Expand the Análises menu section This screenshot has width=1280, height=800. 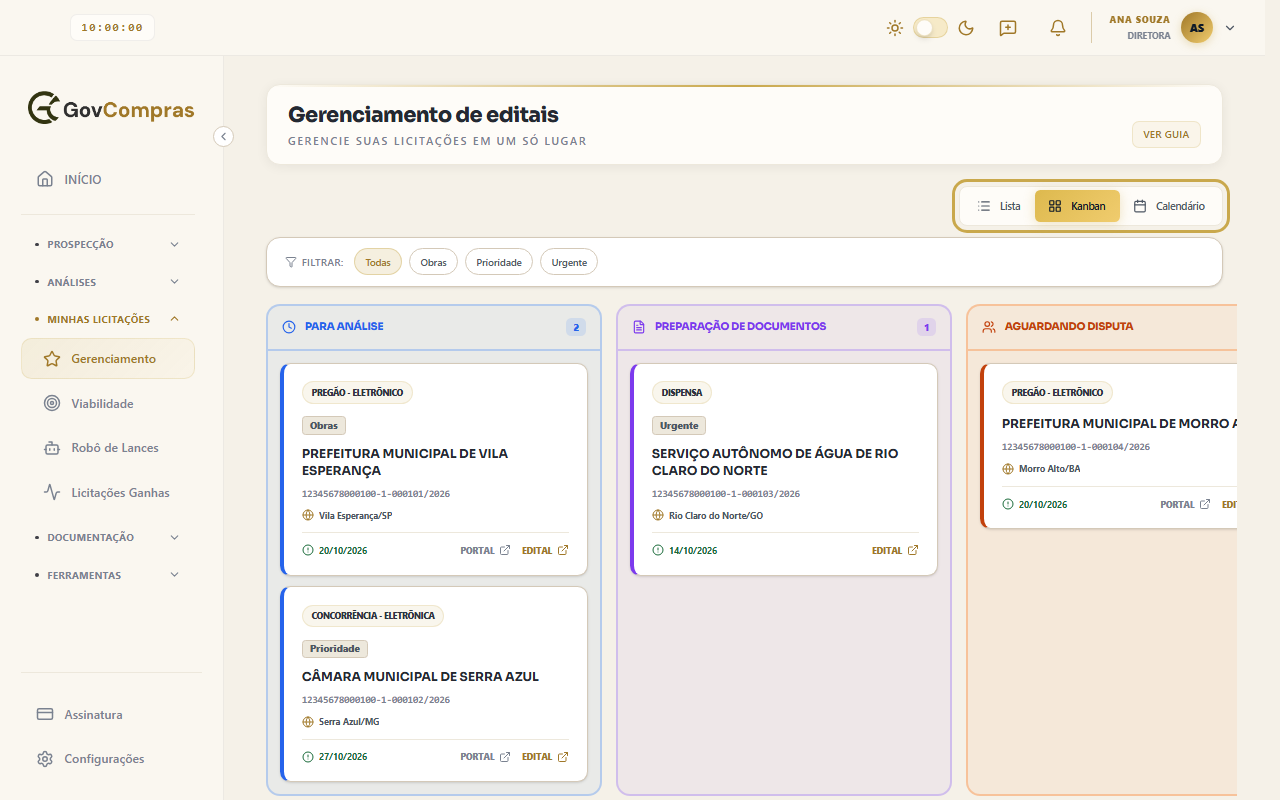108,282
